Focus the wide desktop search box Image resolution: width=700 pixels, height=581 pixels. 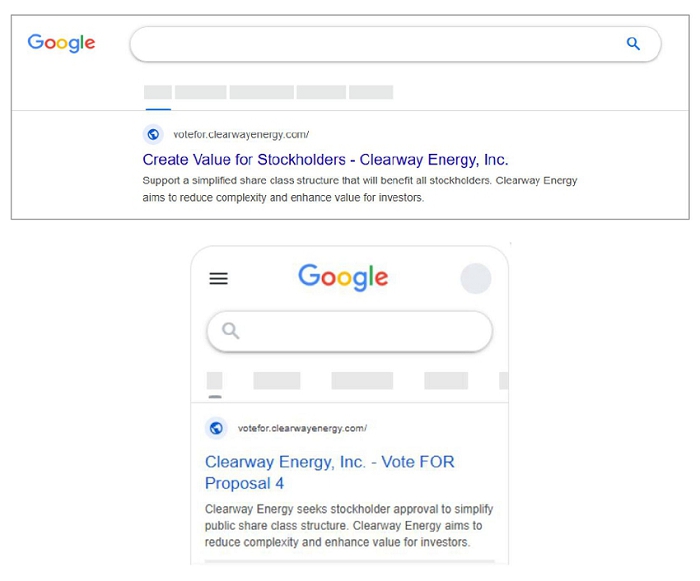point(380,44)
